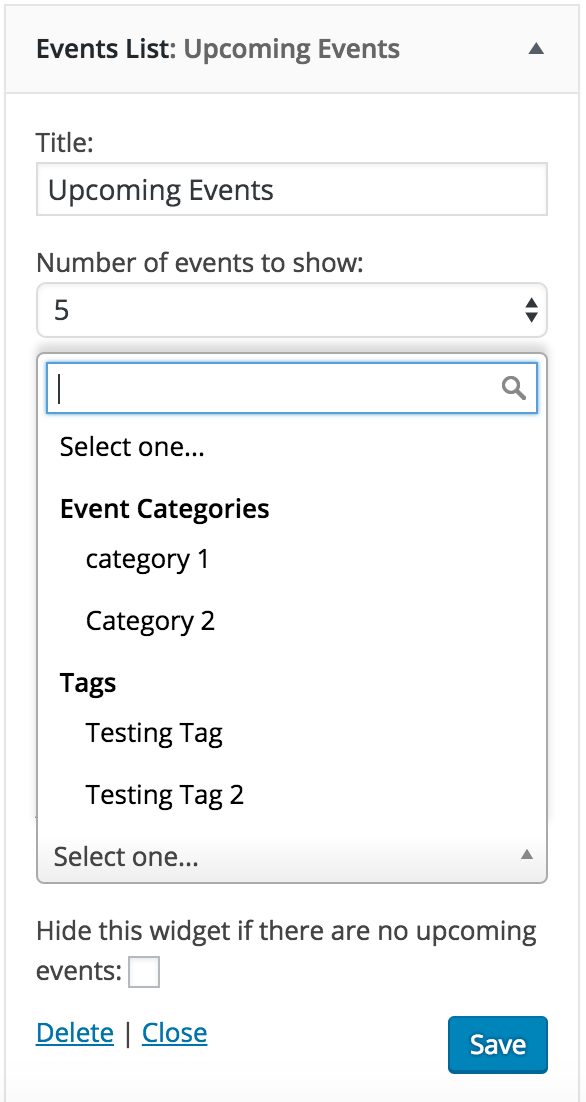Save the widget settings
The image size is (586, 1102).
coord(497,1044)
